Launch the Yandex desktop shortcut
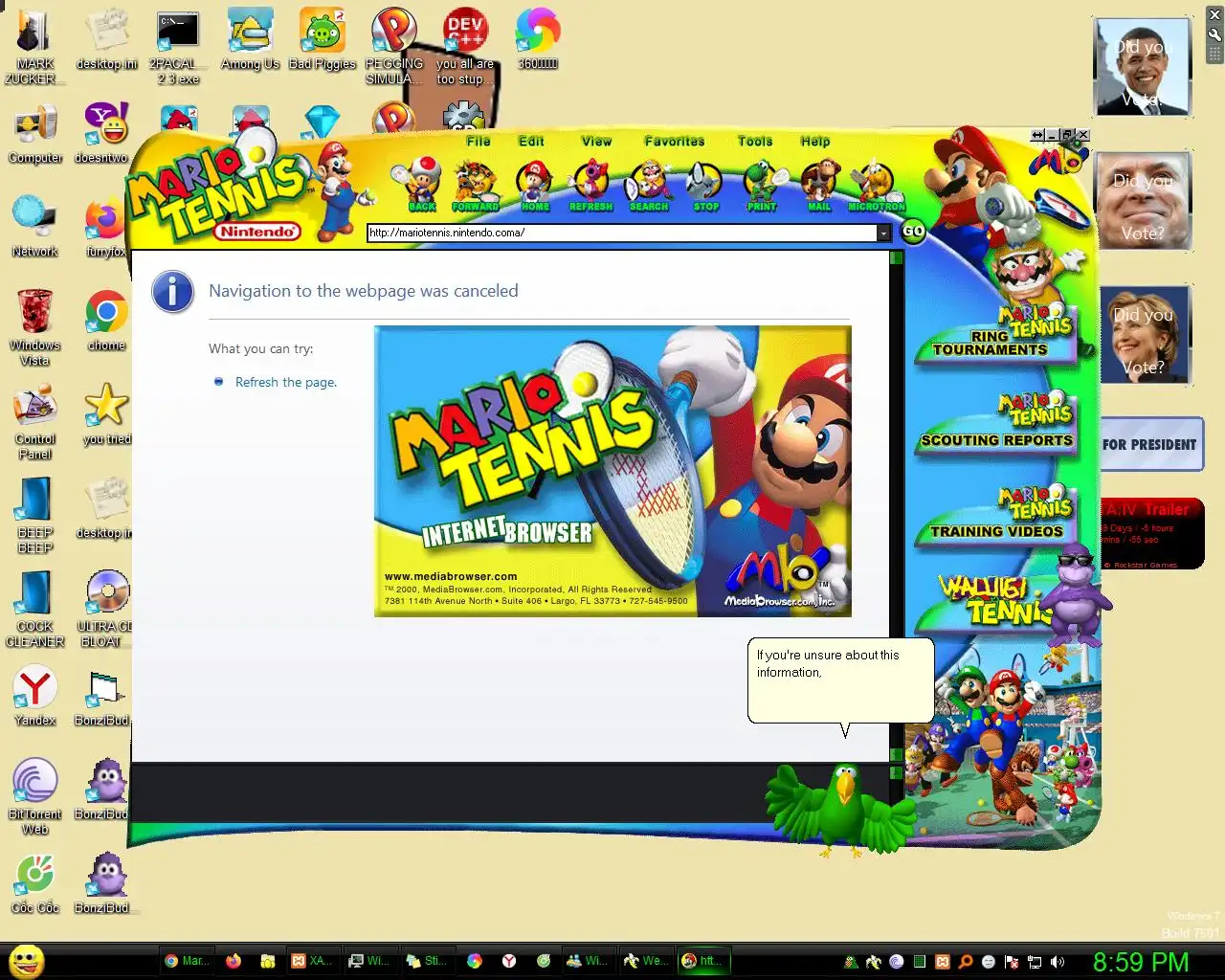 tap(35, 697)
